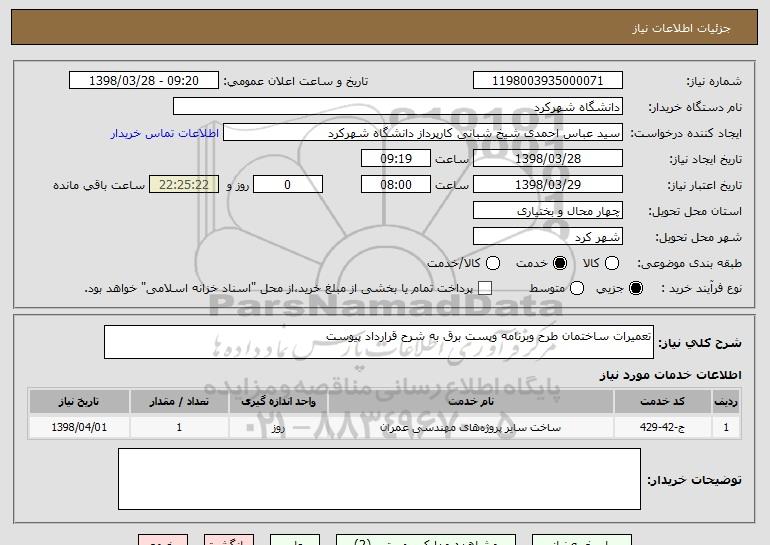Tick the اسناد خزانه اسلامی payment checkbox
The height and width of the screenshot is (545, 770).
[485, 288]
